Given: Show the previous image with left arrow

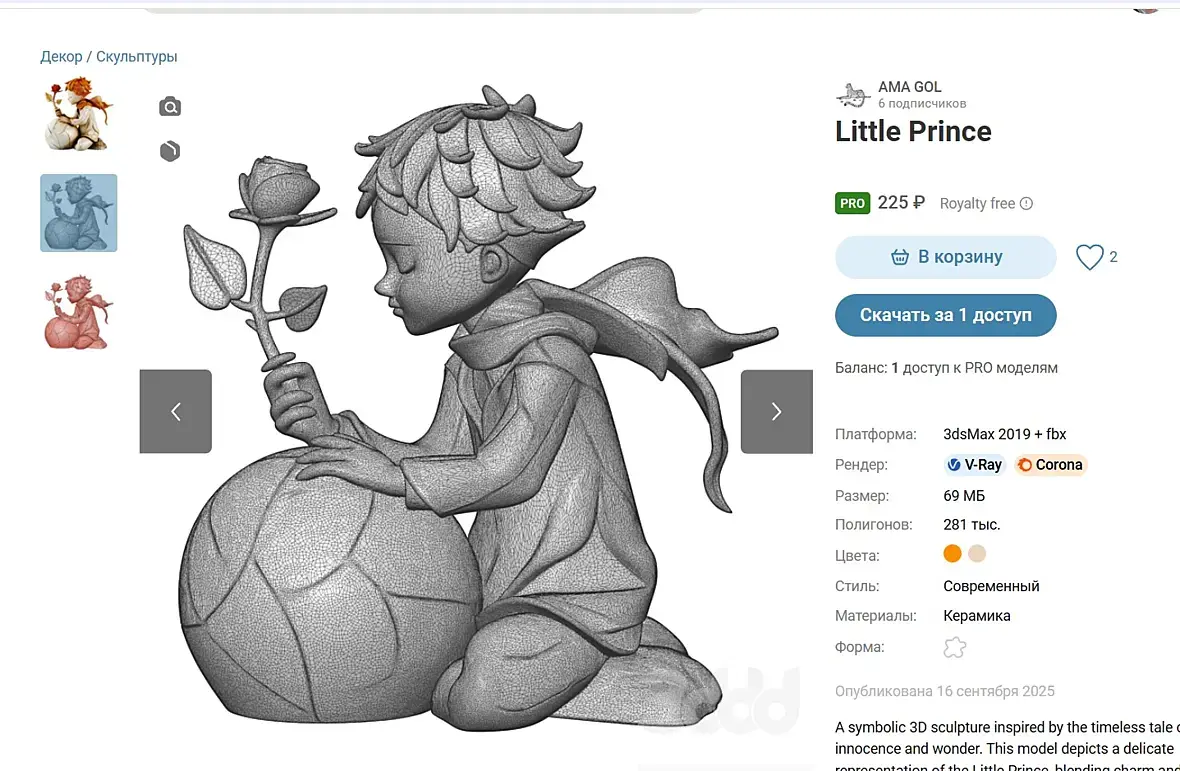Looking at the screenshot, I should 176,411.
